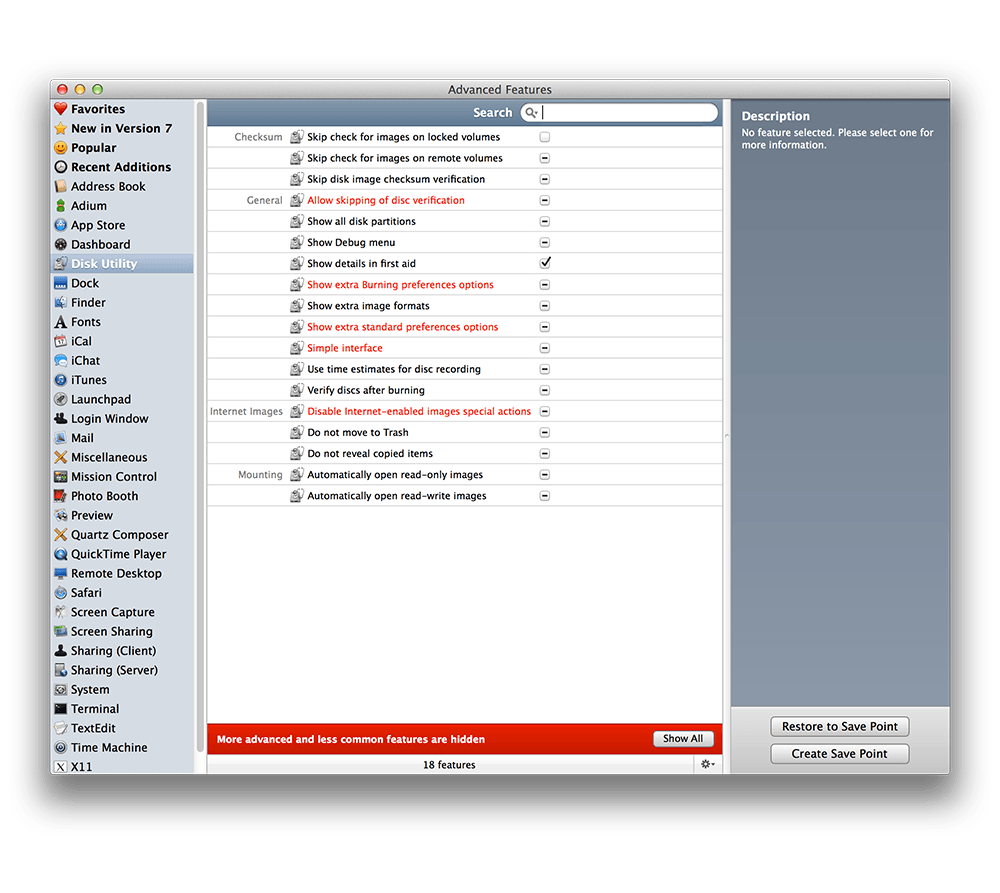
Task: Click the Mail stamp icon
Action: [61, 438]
